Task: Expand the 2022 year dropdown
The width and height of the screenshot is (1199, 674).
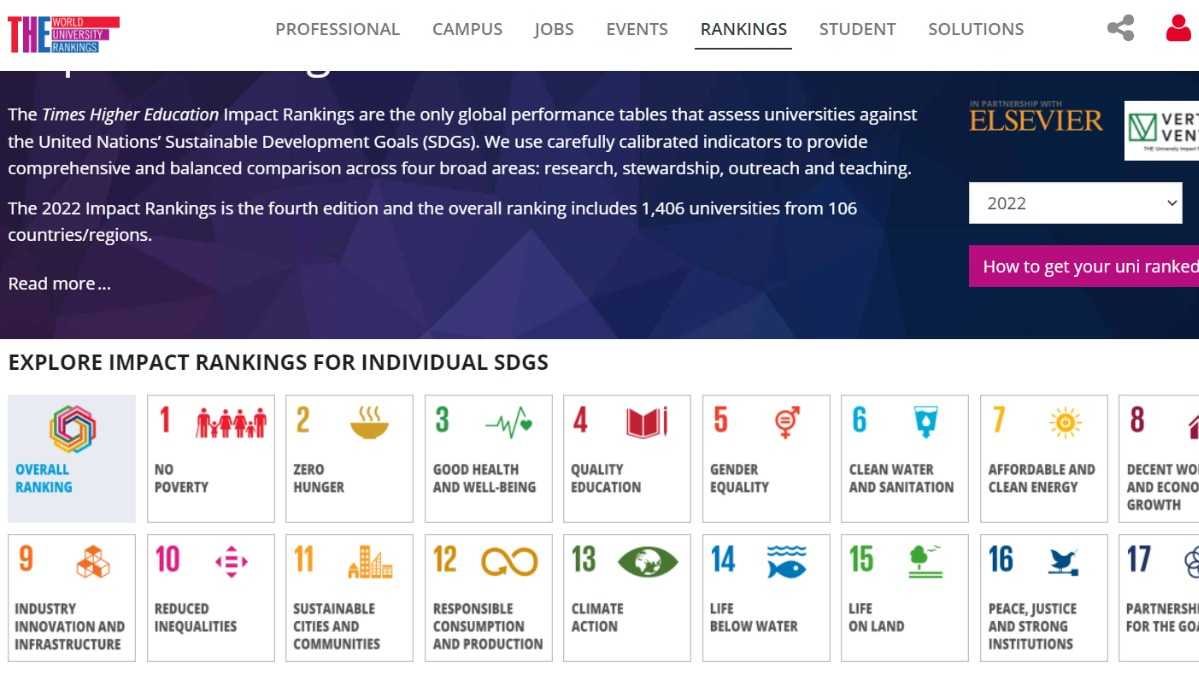Action: 1075,203
